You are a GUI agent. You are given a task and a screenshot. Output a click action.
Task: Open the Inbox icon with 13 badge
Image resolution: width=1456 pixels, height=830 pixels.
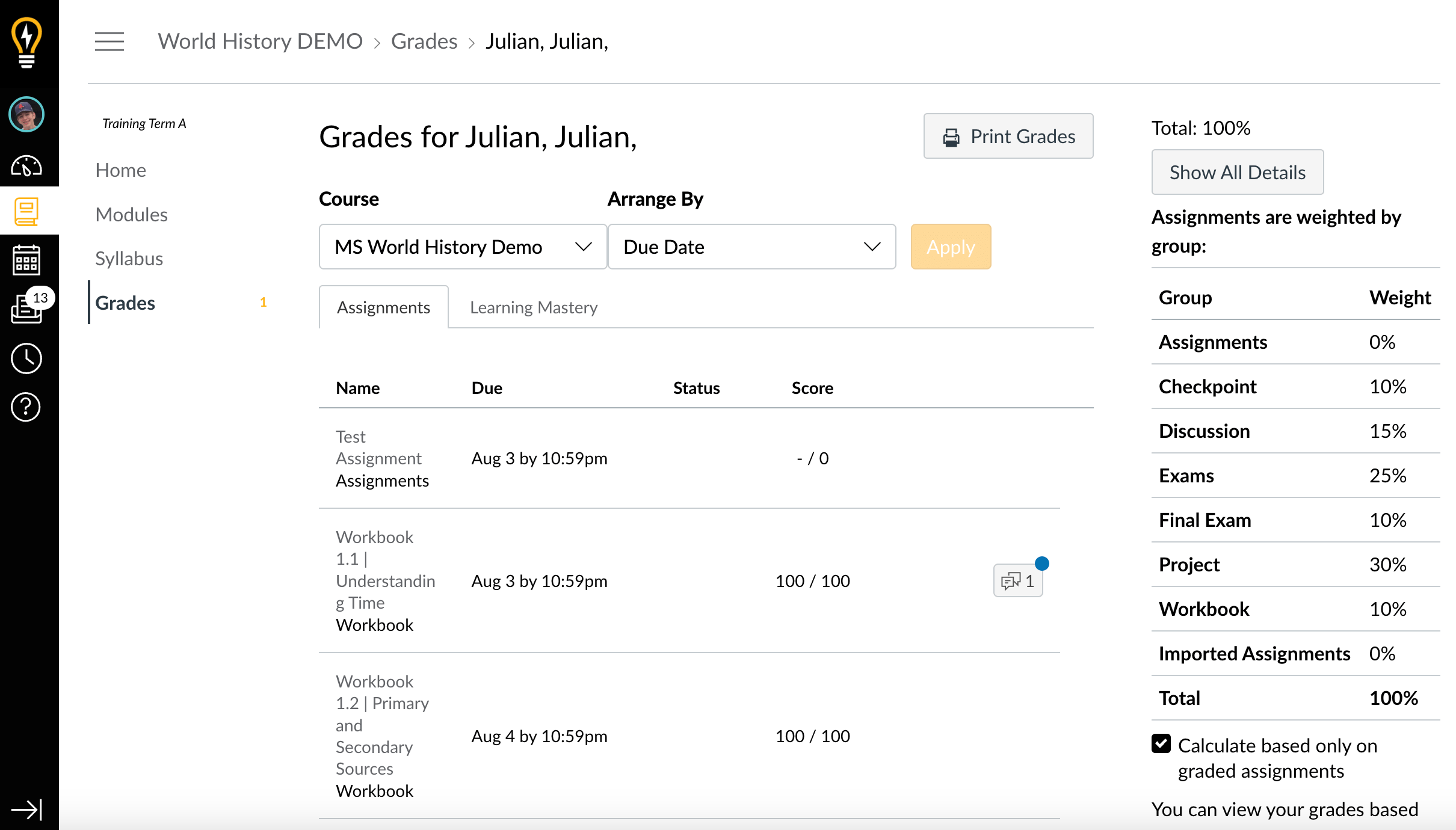pos(26,308)
